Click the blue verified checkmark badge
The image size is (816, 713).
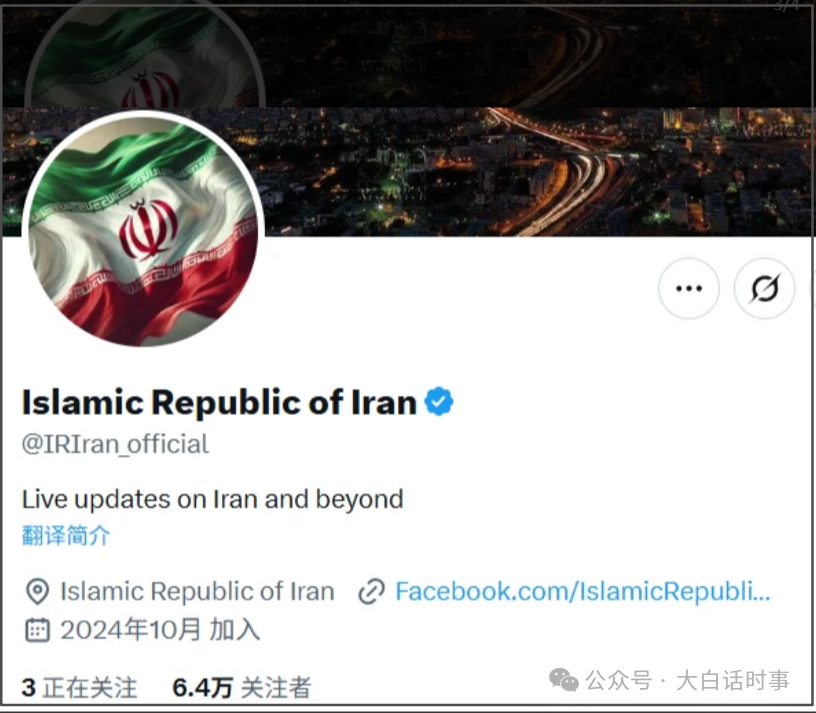pyautogui.click(x=439, y=401)
